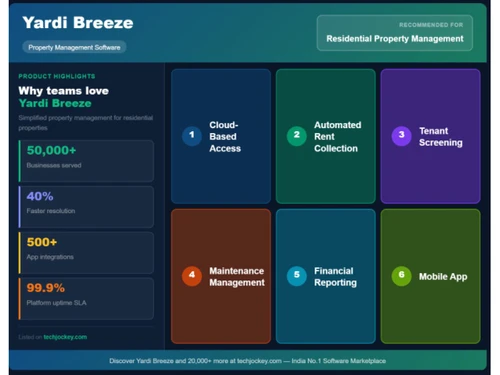Click the Residential Property Management recommendation text

click(x=395, y=39)
